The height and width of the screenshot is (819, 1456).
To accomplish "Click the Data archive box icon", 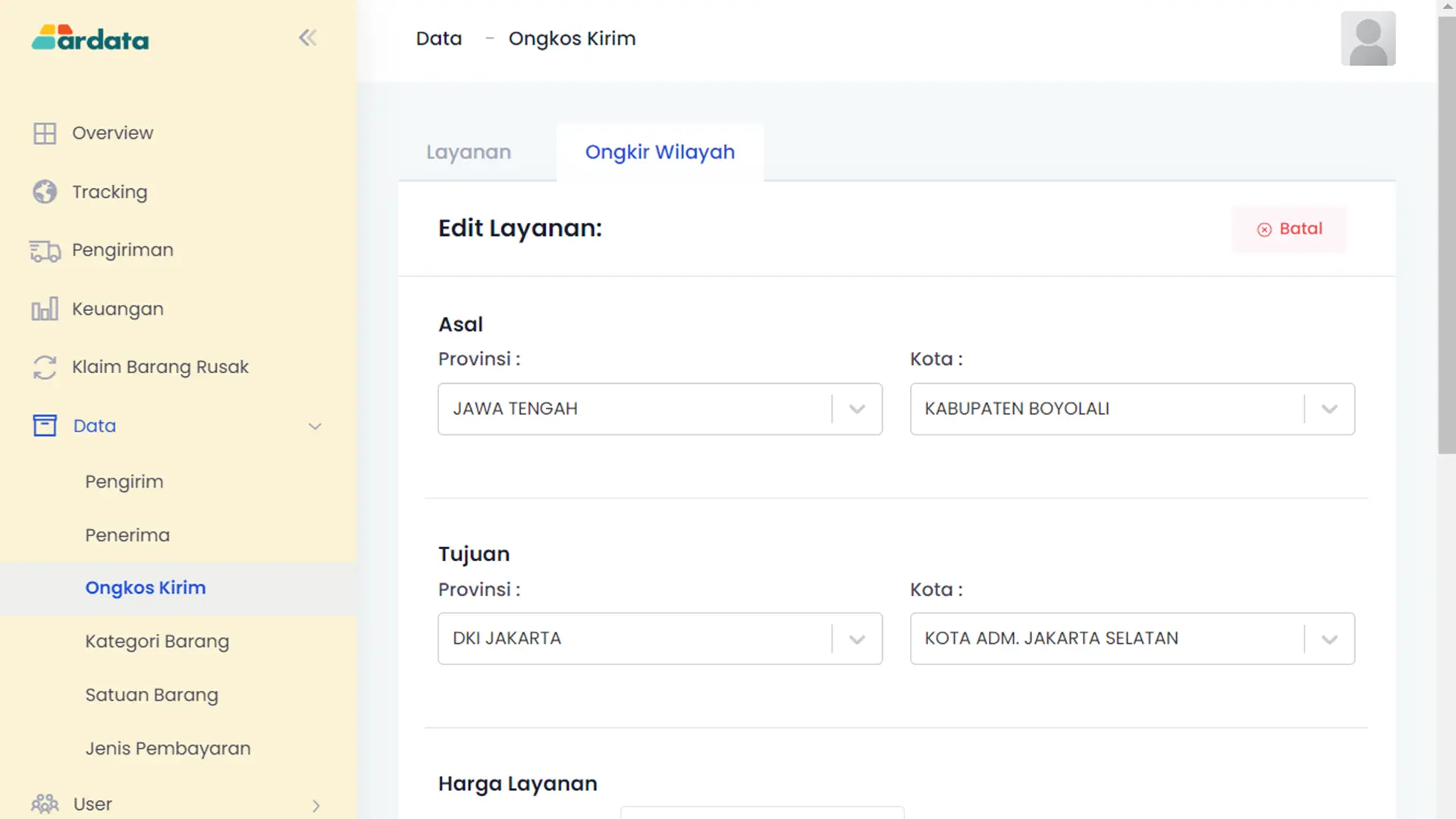I will coord(45,425).
